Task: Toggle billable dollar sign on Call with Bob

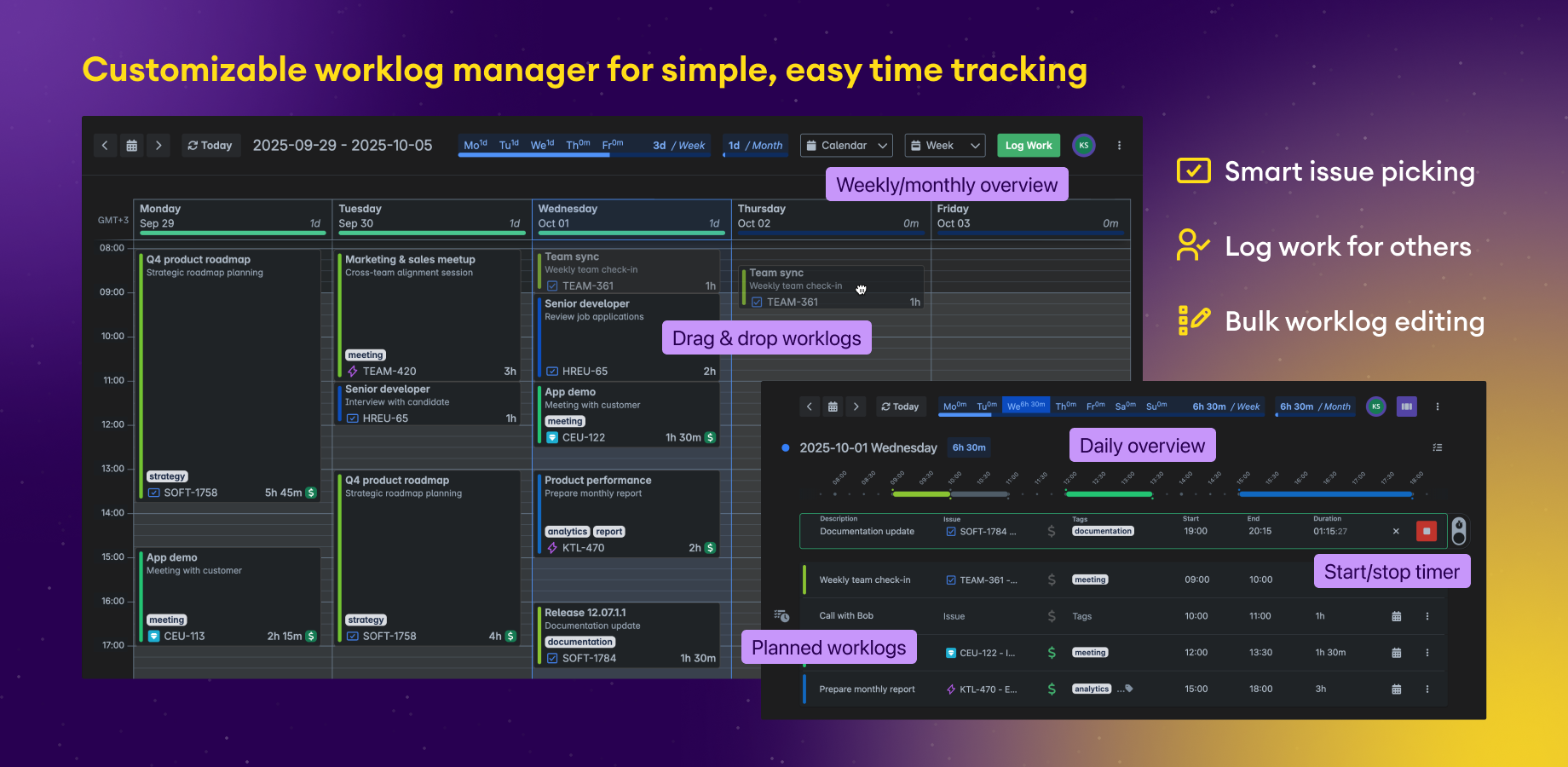Action: [1052, 616]
